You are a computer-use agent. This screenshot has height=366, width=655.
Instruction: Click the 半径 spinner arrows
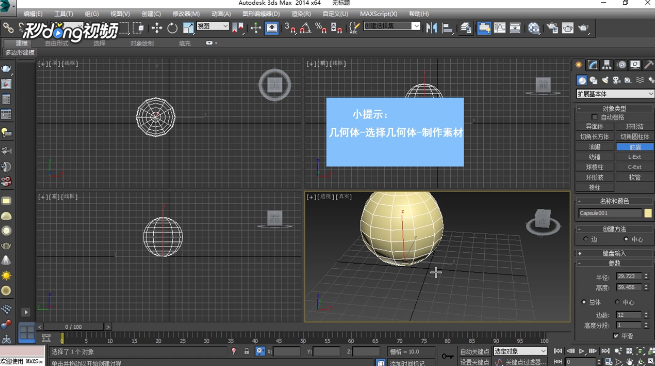pos(646,276)
